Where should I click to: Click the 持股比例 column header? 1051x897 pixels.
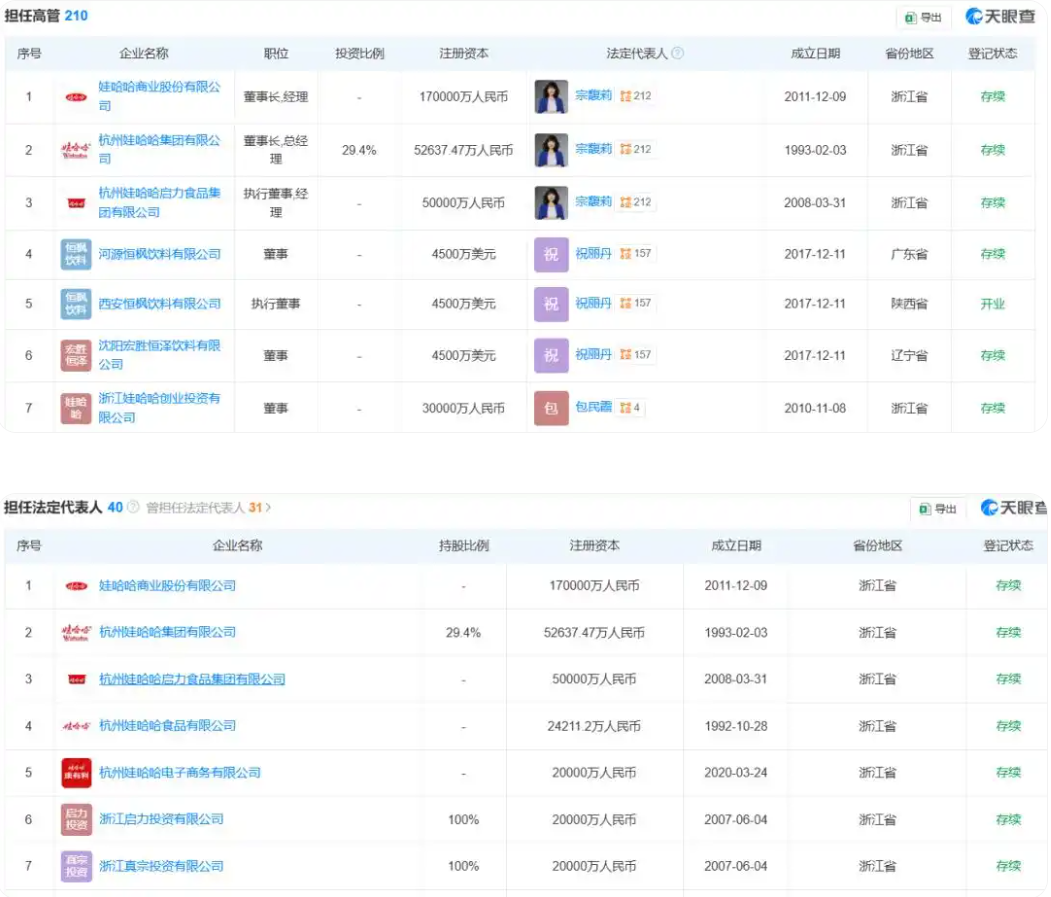(x=464, y=546)
